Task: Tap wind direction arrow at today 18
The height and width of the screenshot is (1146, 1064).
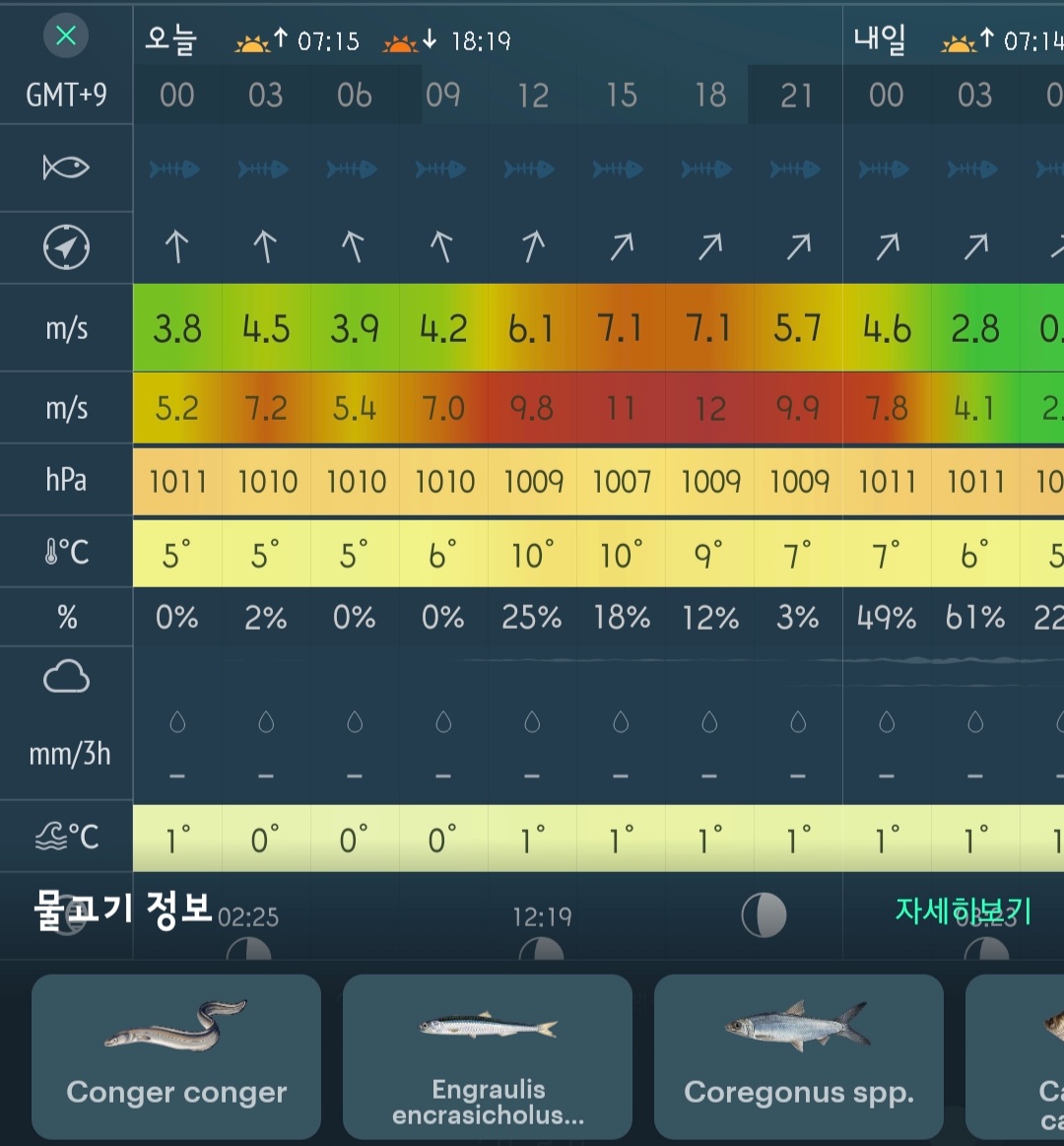Action: pyautogui.click(x=709, y=247)
